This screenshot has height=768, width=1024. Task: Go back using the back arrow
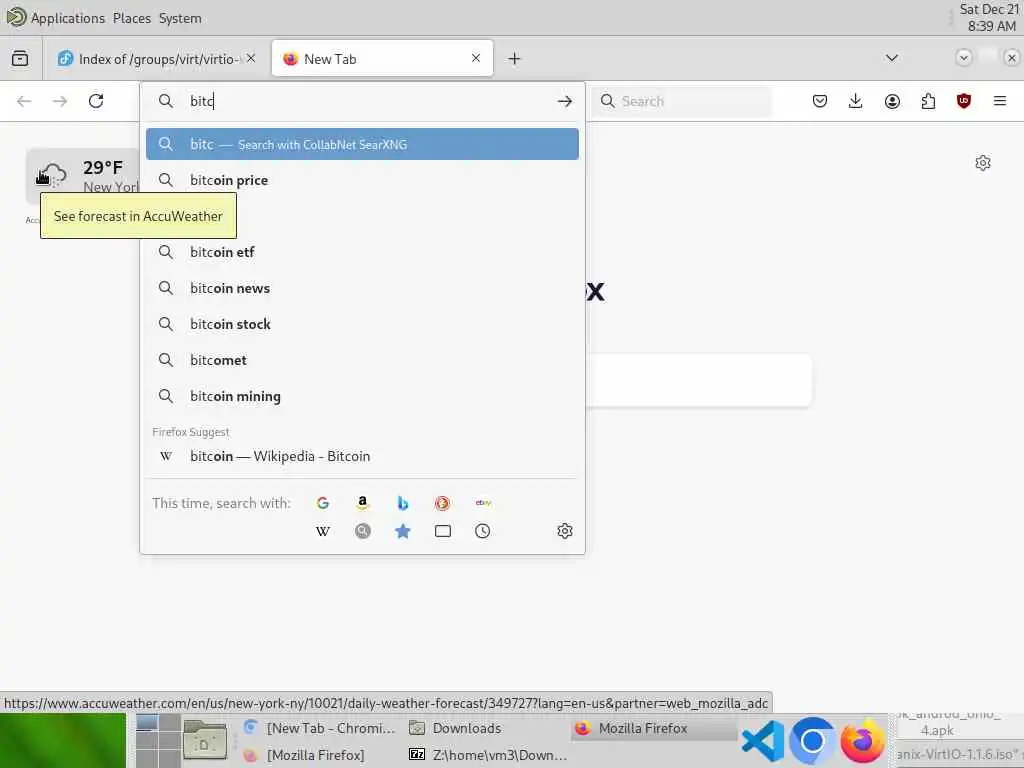point(24,101)
